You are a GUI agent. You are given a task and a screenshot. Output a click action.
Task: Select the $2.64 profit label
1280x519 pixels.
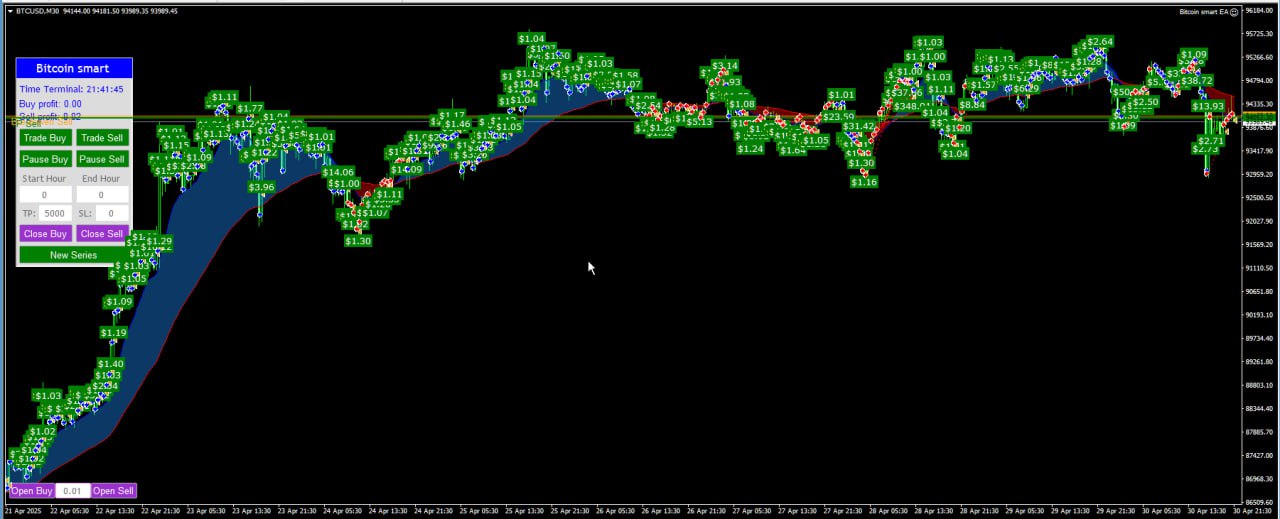tap(1099, 41)
